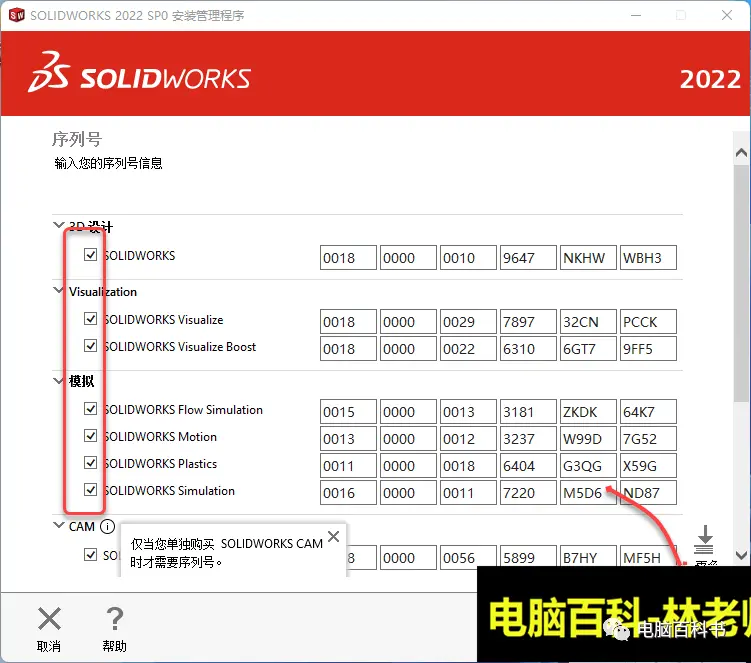The height and width of the screenshot is (663, 751).
Task: Close the SOLIDWORKS CAM tooltip popup
Action: click(x=333, y=537)
